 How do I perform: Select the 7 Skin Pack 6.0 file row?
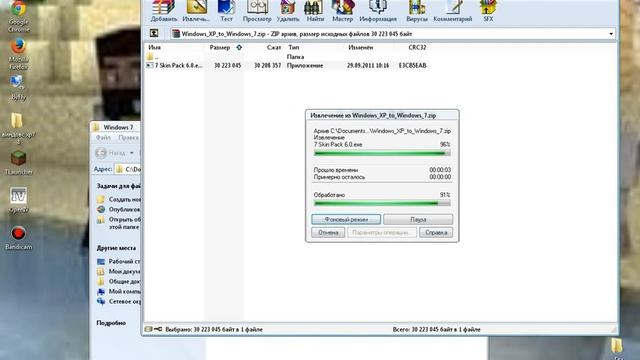pos(286,65)
